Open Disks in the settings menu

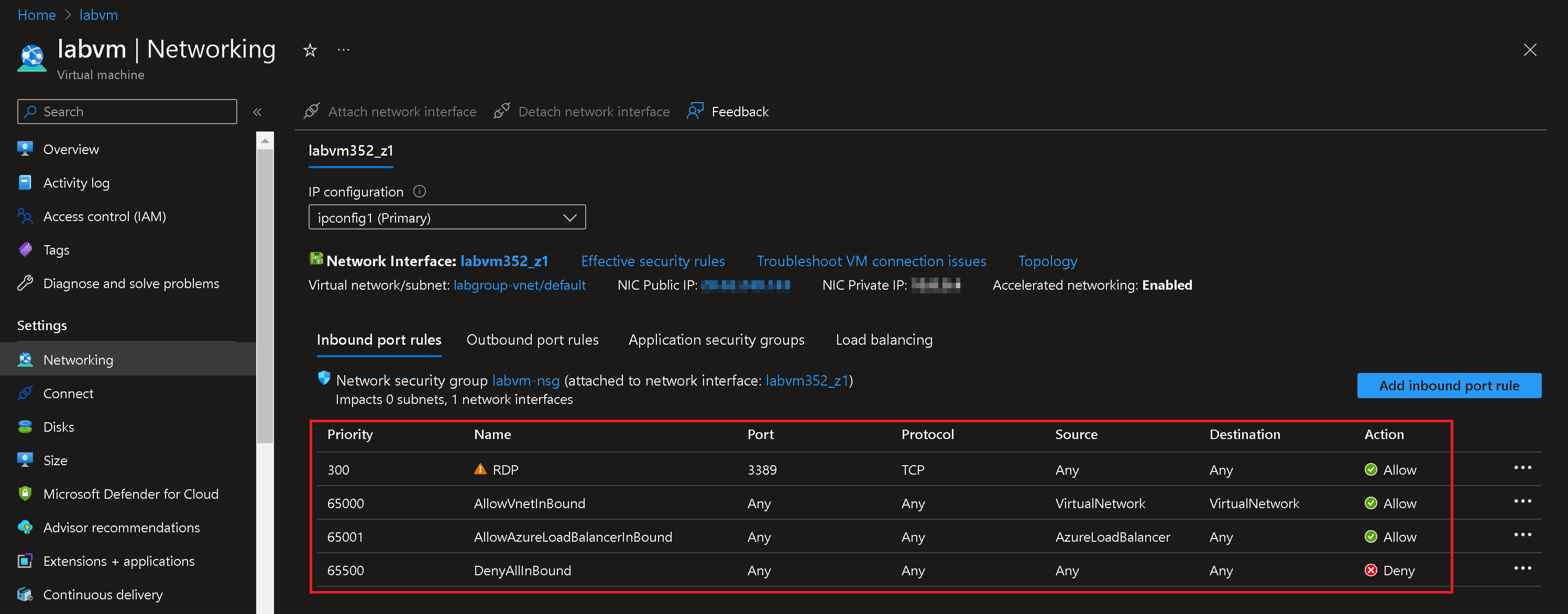(x=59, y=427)
